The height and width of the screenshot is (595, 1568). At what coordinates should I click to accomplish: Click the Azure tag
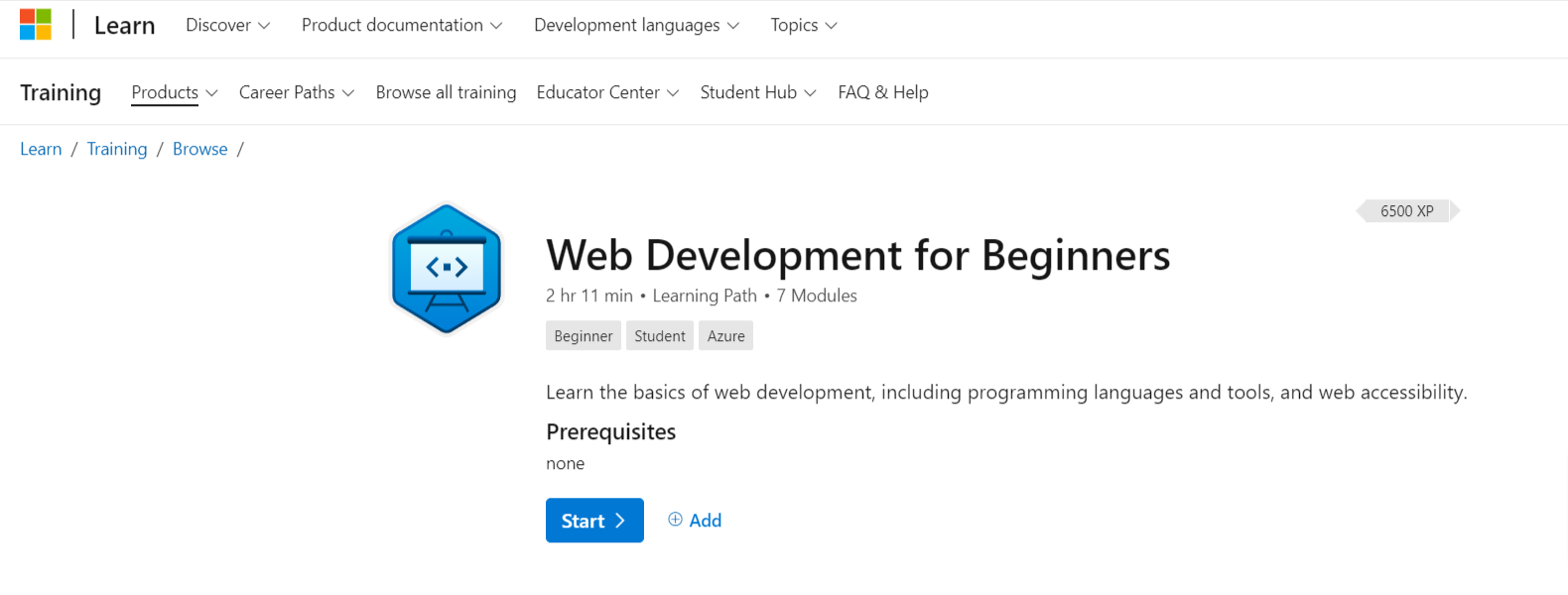726,336
